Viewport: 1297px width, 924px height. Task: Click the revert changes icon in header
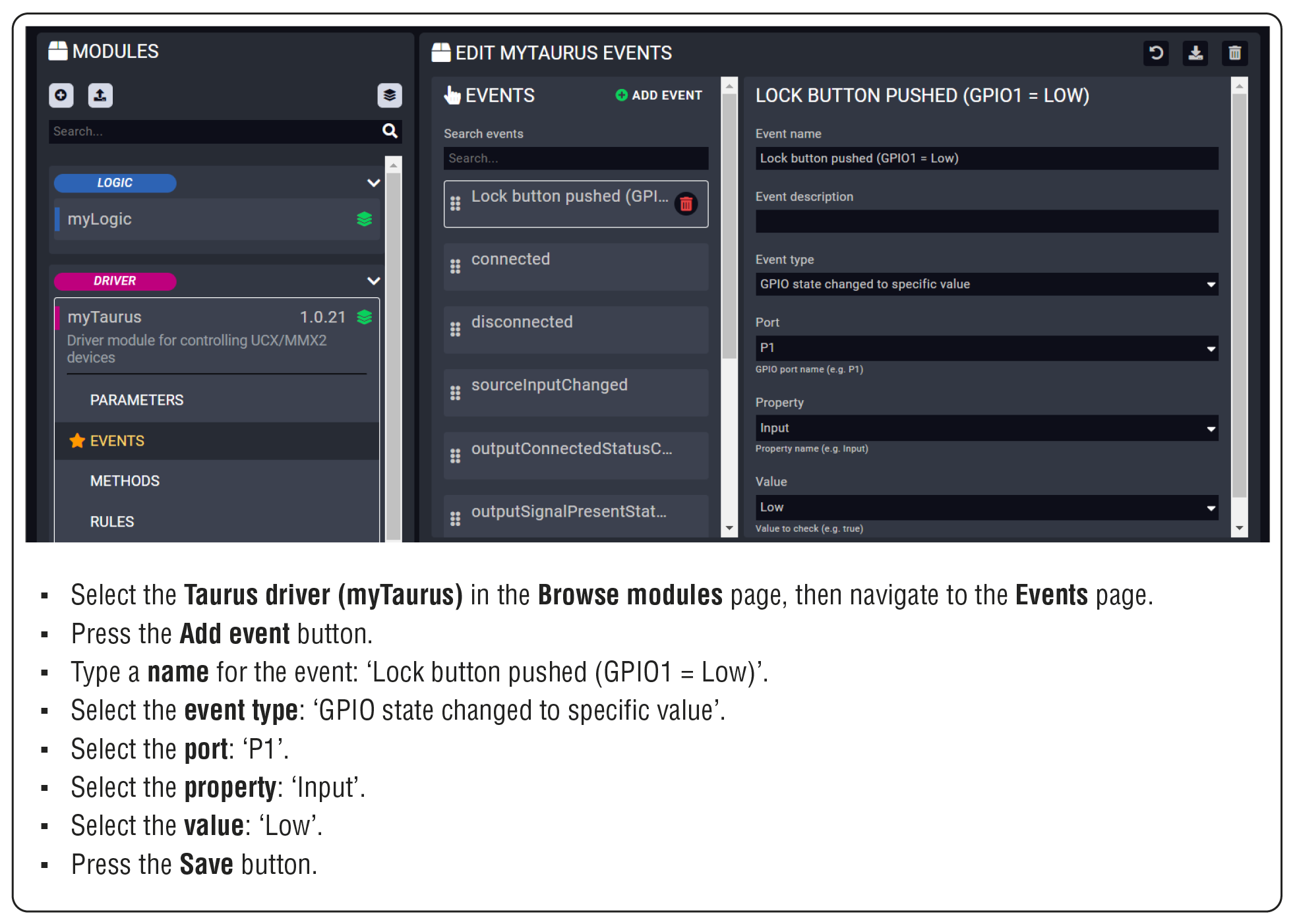coord(1155,53)
